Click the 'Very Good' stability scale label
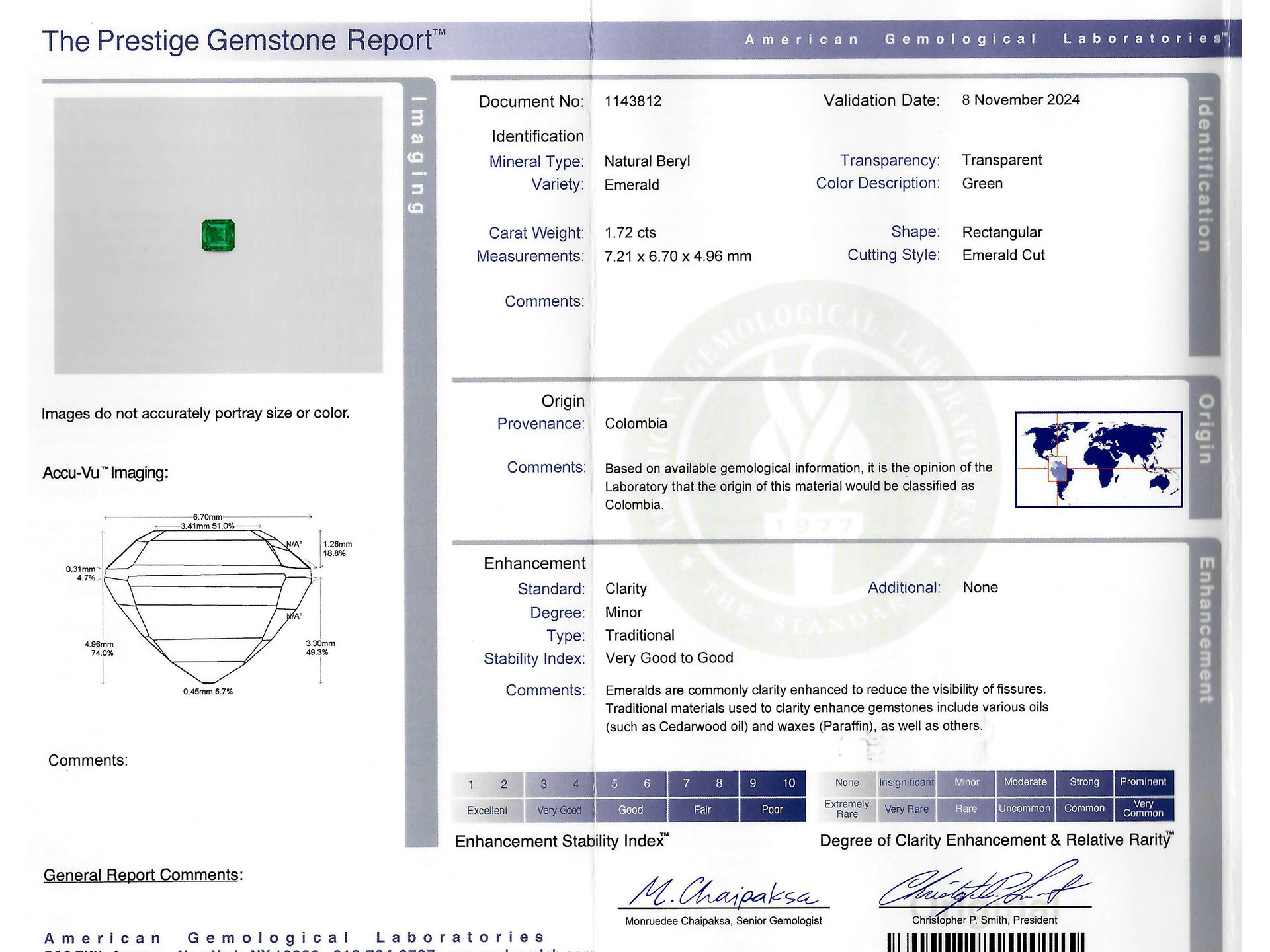This screenshot has width=1270, height=952. click(x=560, y=811)
